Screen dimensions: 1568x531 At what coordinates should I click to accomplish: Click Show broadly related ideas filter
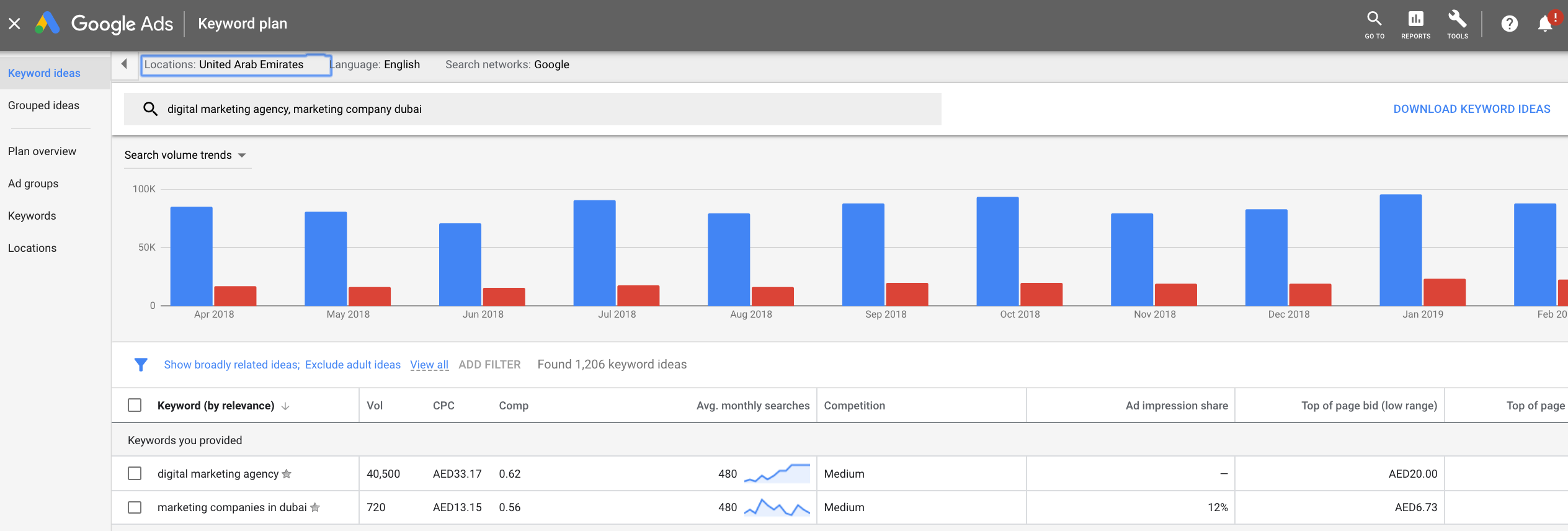pyautogui.click(x=232, y=365)
